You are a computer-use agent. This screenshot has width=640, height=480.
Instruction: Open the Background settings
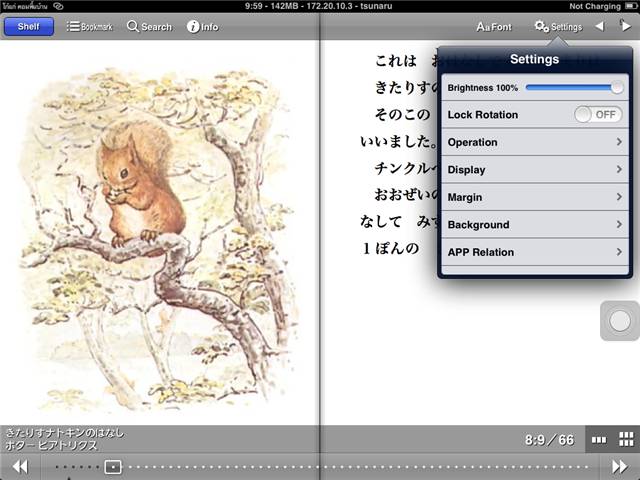[x=535, y=224]
